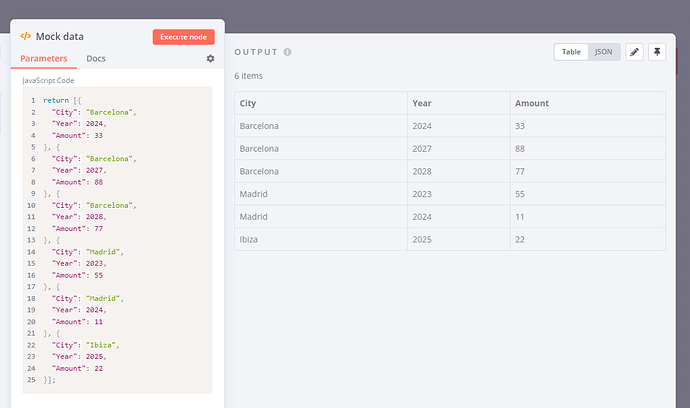Viewport: 690px width, 408px height.
Task: Click code line 12 Amount 77
Action: coord(77,228)
